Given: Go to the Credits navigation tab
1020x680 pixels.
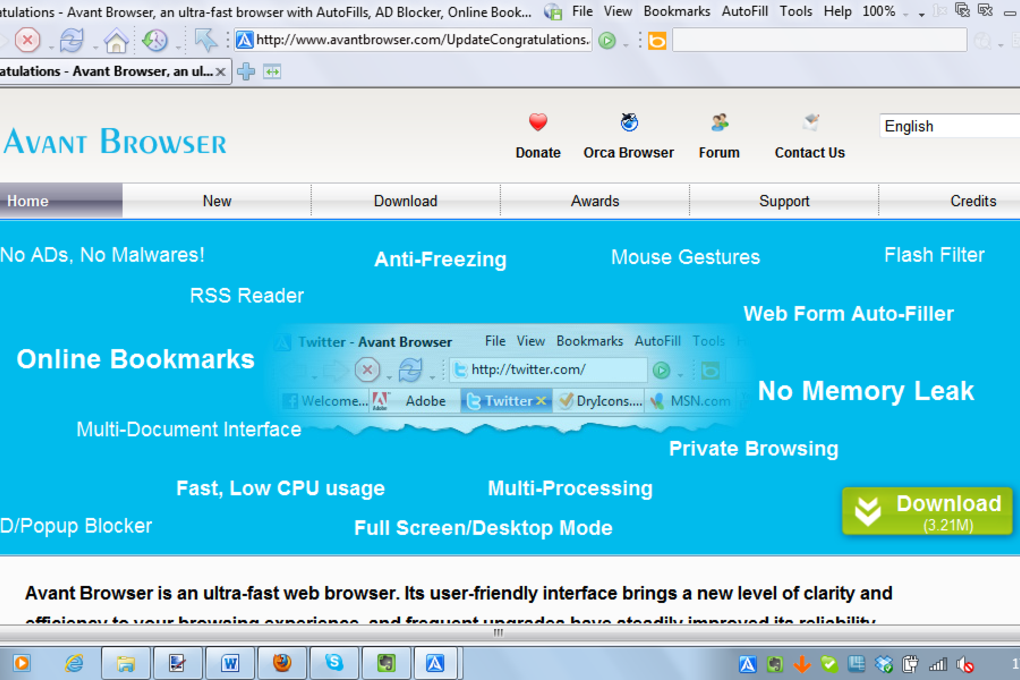Looking at the screenshot, I should click(950, 201).
